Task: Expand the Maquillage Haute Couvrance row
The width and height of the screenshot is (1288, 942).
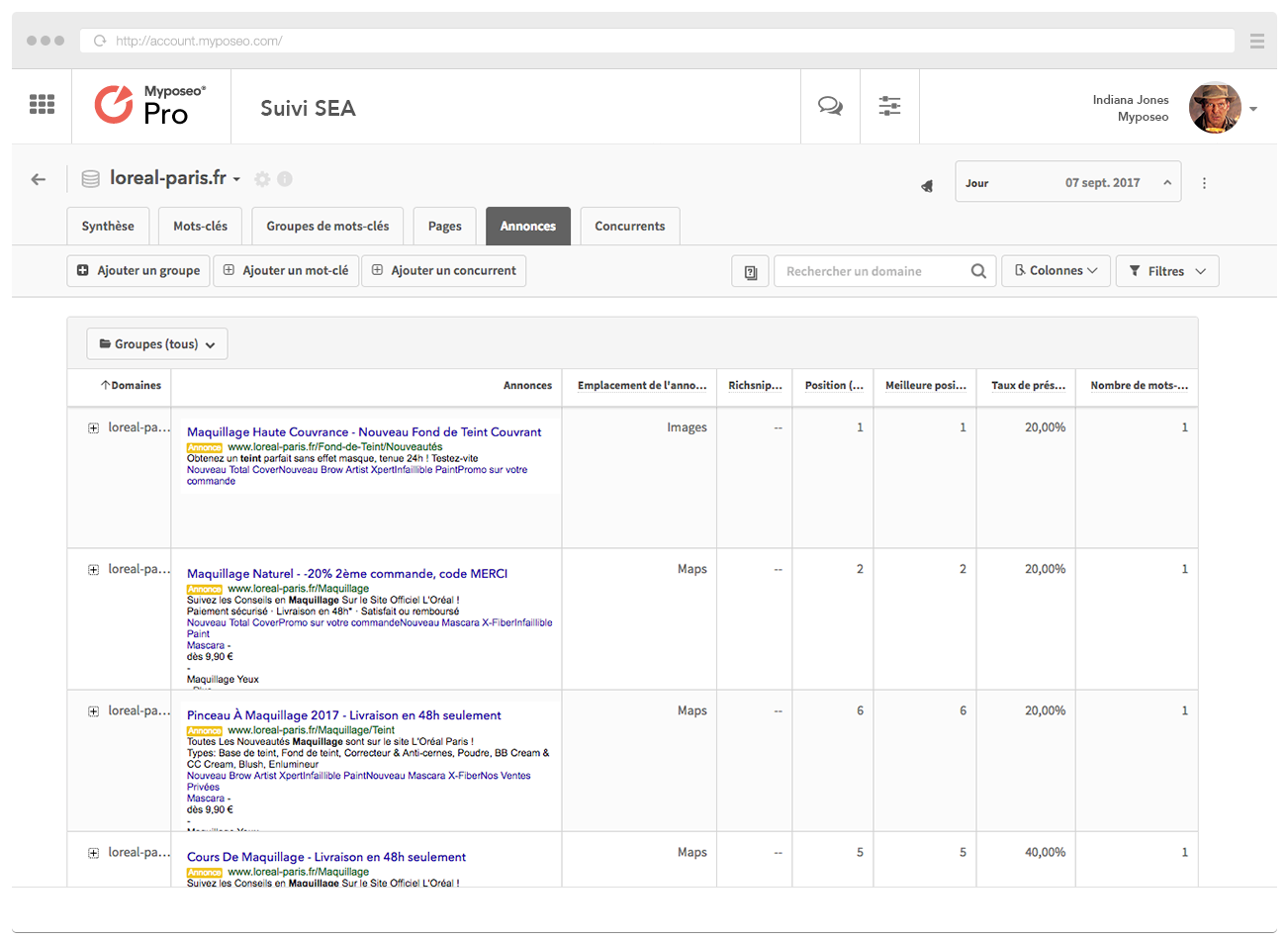Action: pyautogui.click(x=93, y=428)
